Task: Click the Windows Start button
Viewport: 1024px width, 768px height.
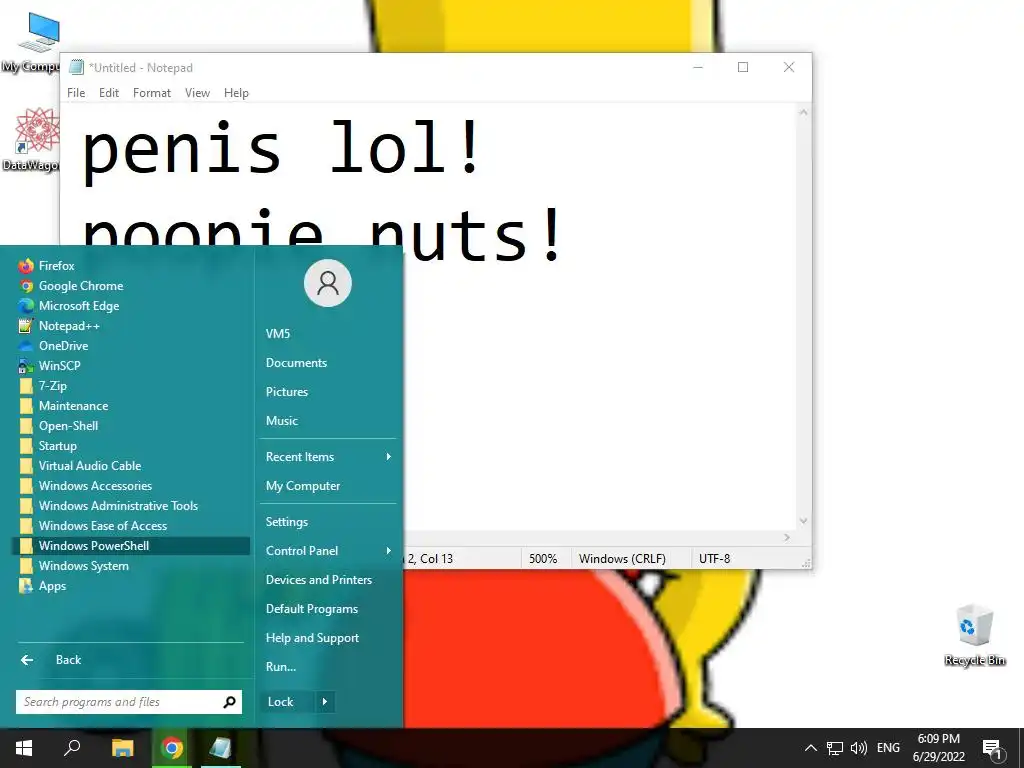Action: [24, 748]
